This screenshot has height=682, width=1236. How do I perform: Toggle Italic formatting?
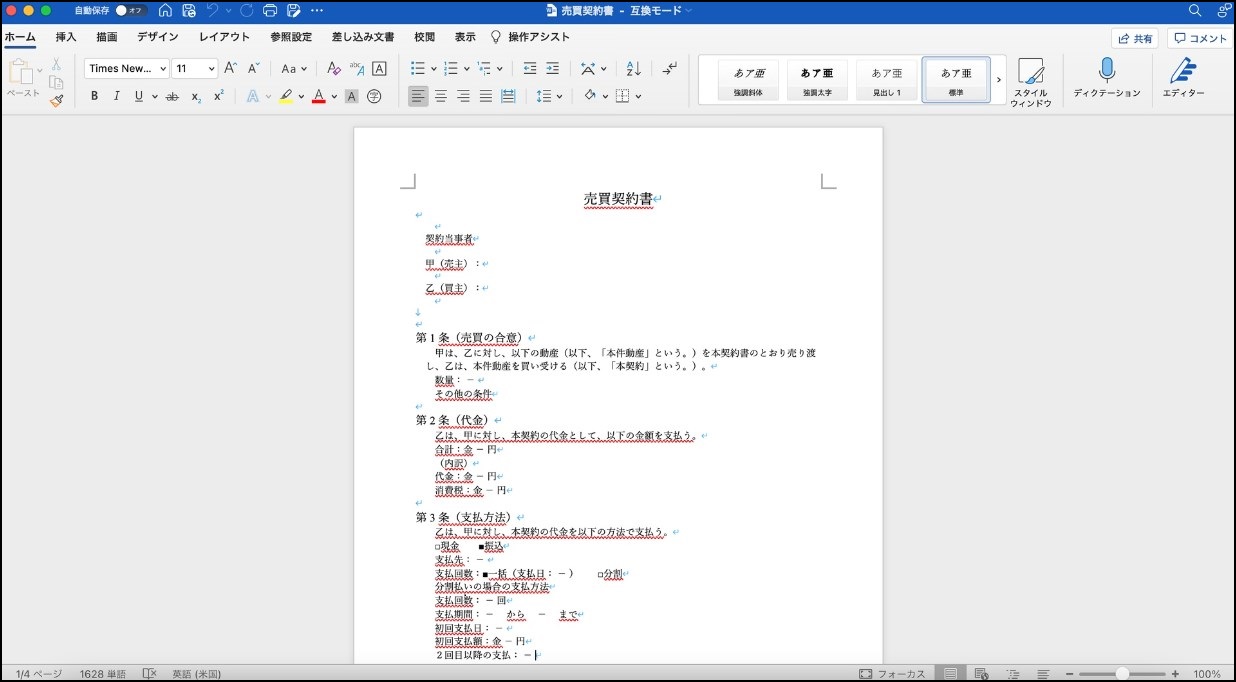(x=116, y=97)
